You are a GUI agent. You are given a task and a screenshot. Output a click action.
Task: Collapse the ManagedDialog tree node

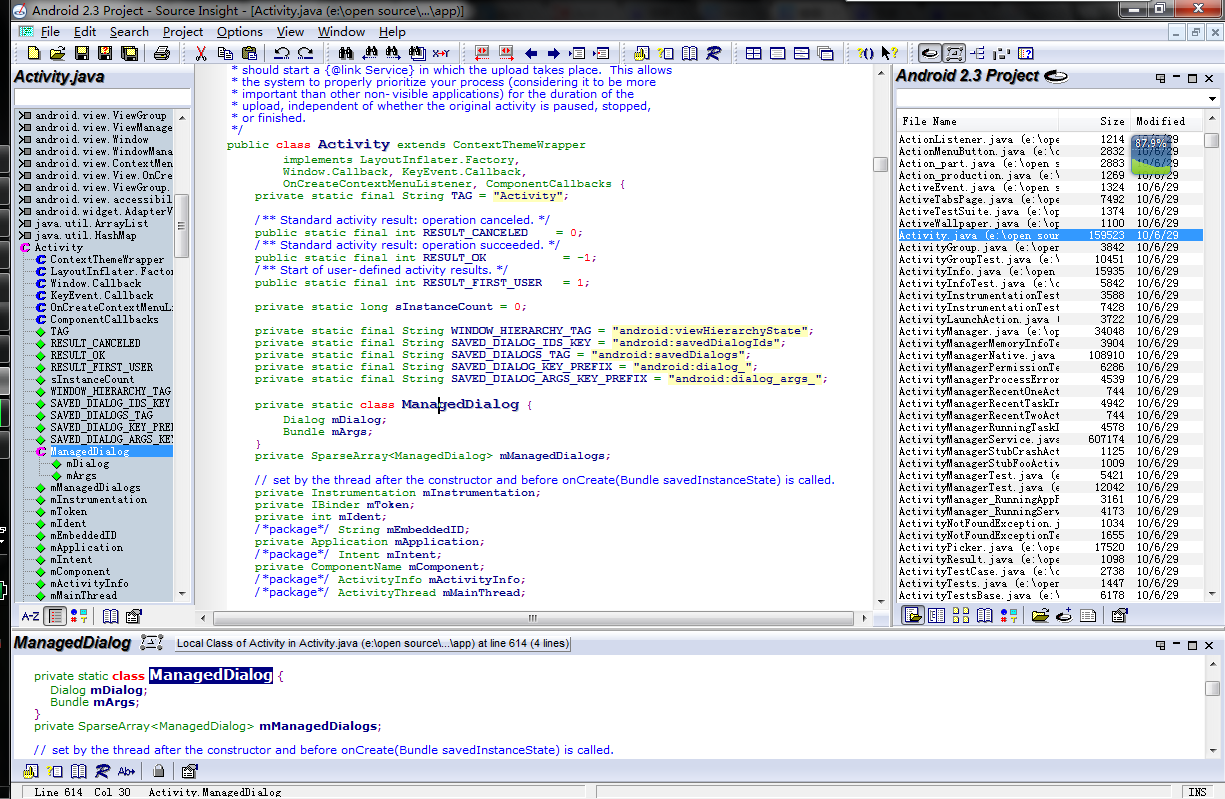tap(40, 451)
